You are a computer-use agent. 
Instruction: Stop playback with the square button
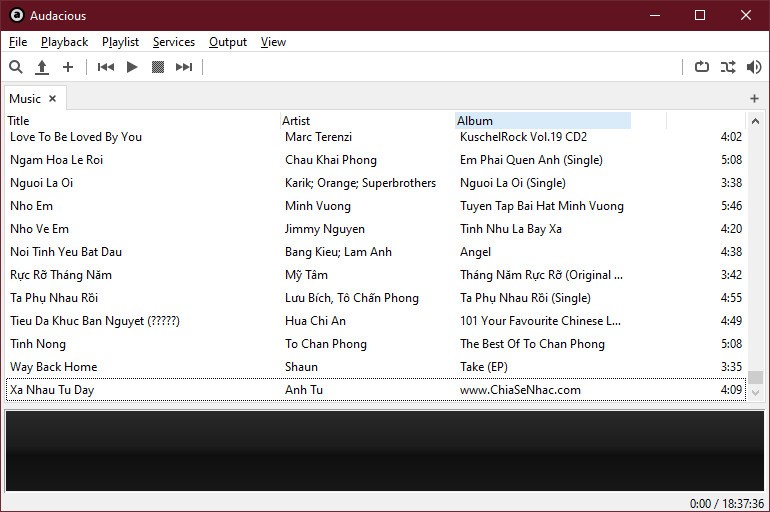[158, 67]
